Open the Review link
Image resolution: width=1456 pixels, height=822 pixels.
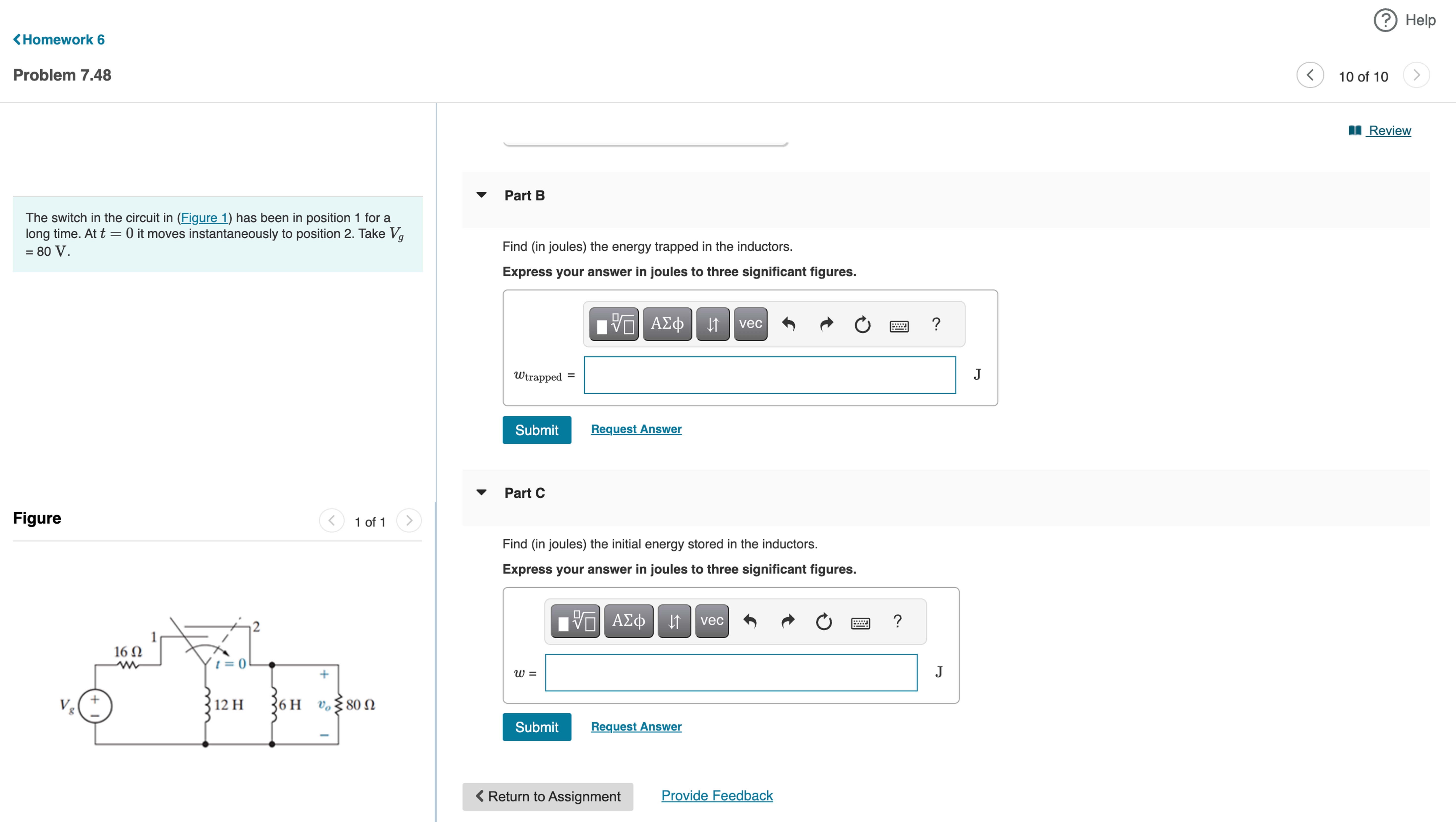[1380, 130]
